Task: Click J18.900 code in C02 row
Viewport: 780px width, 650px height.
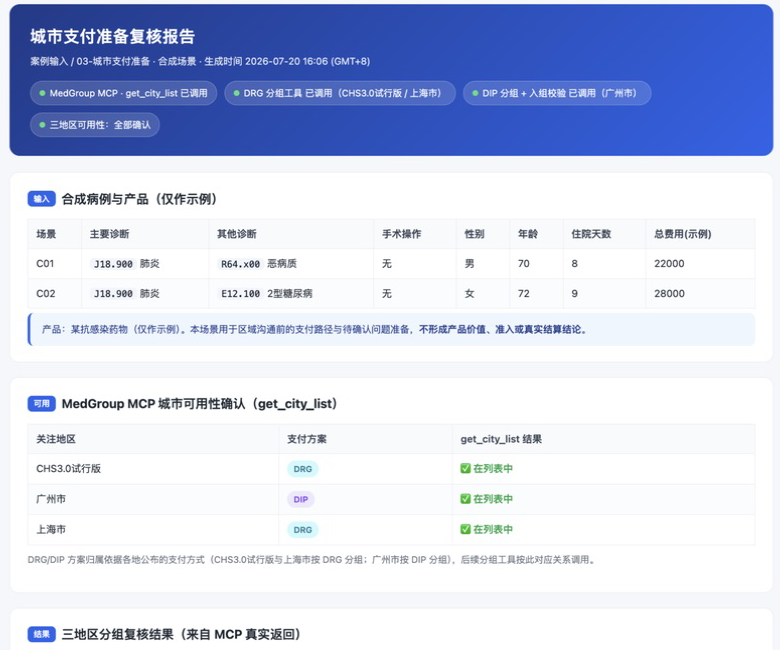Action: pos(113,294)
